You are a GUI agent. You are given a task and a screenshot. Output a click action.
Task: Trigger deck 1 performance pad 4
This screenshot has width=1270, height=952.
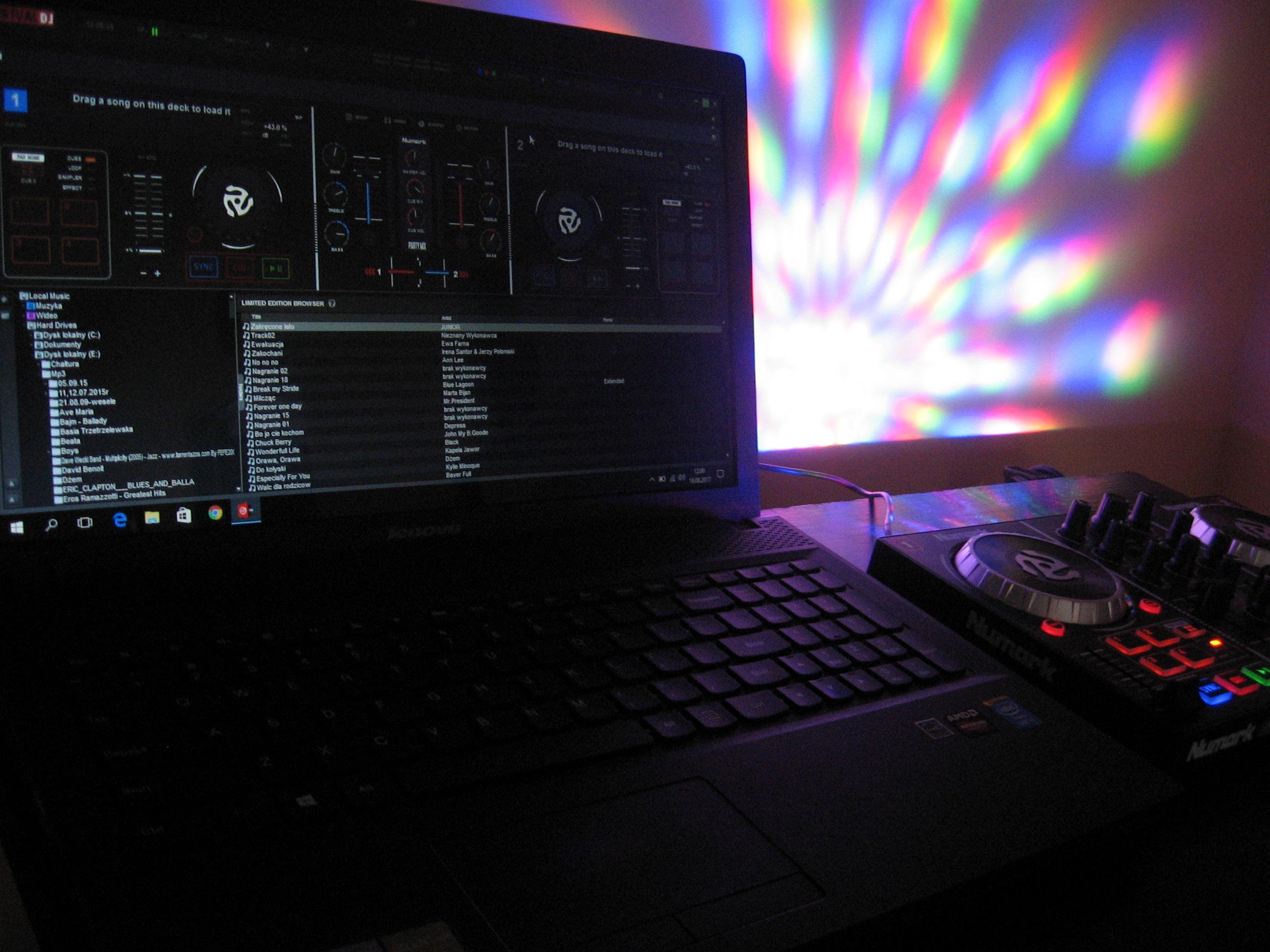pyautogui.click(x=80, y=251)
